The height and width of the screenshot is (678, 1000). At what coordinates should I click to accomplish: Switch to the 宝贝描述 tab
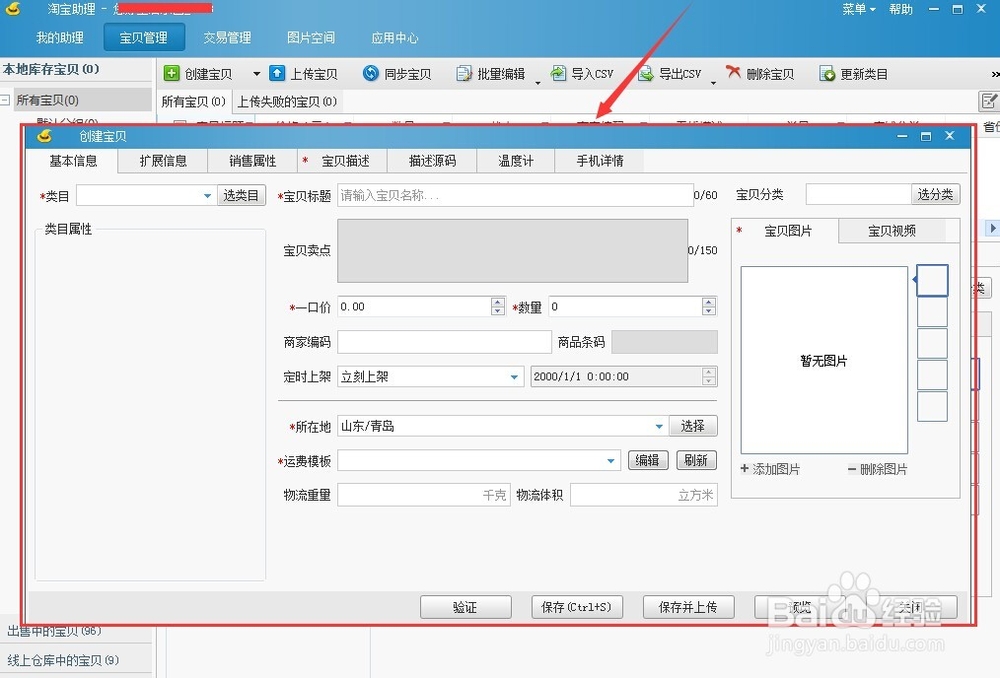point(343,161)
